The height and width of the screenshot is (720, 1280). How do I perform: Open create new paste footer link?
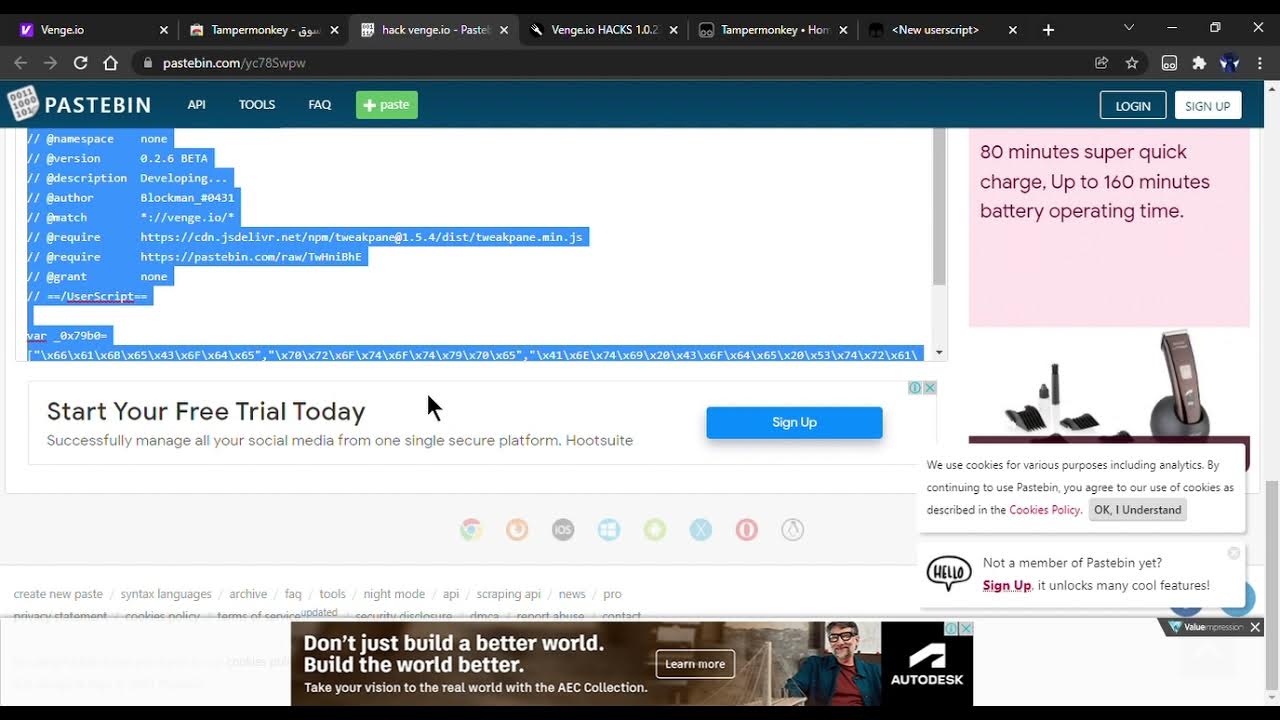(58, 594)
